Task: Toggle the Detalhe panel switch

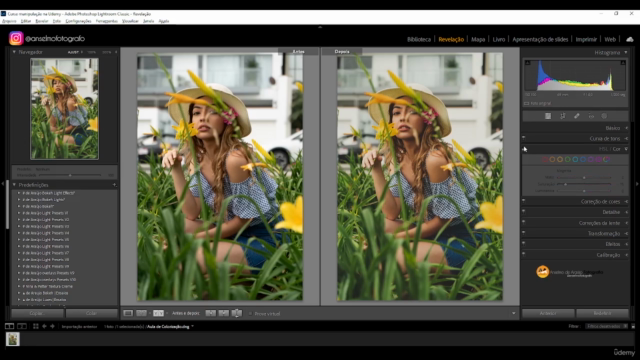Action: 524,212
